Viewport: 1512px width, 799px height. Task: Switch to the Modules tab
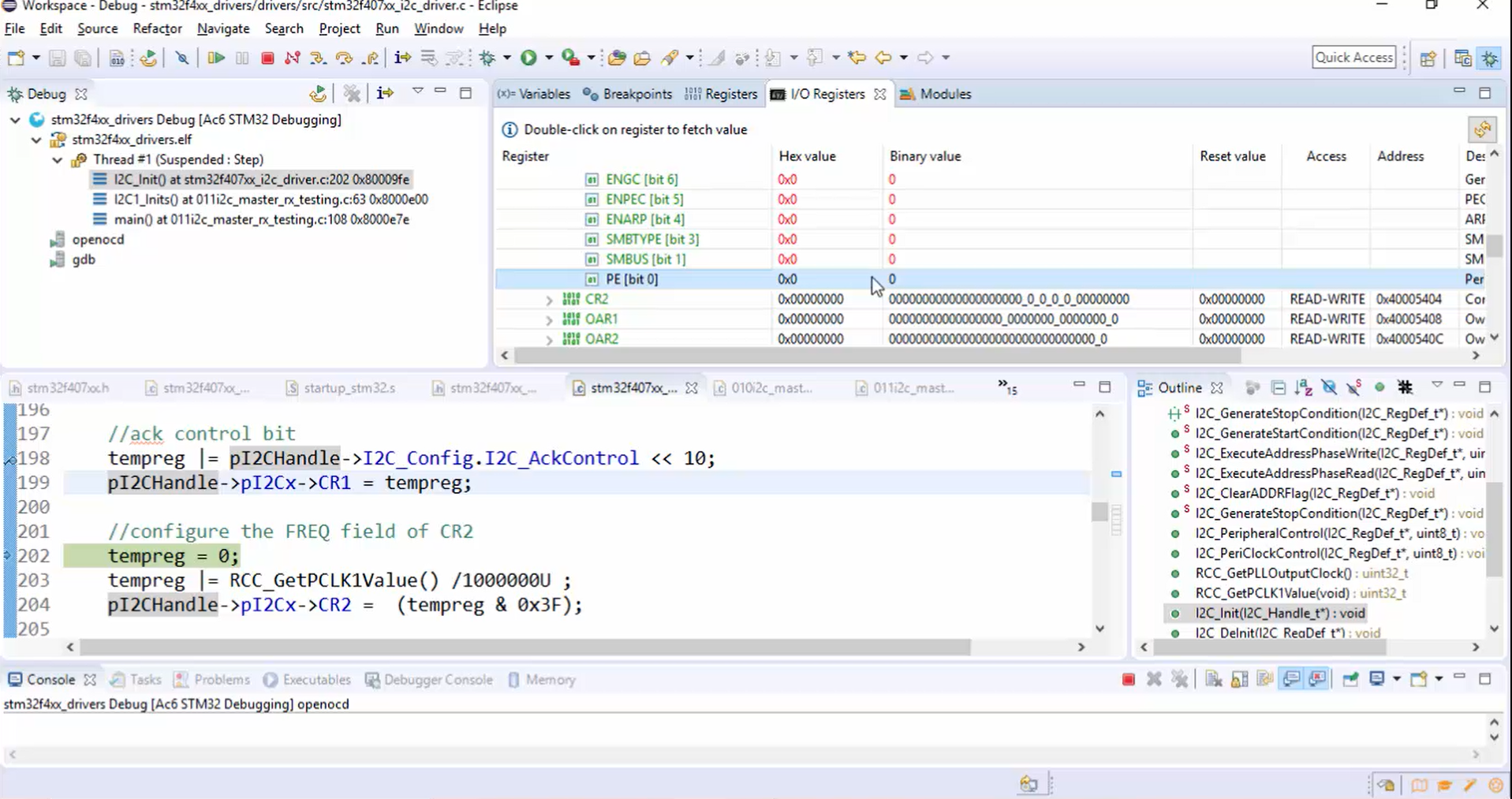(935, 94)
